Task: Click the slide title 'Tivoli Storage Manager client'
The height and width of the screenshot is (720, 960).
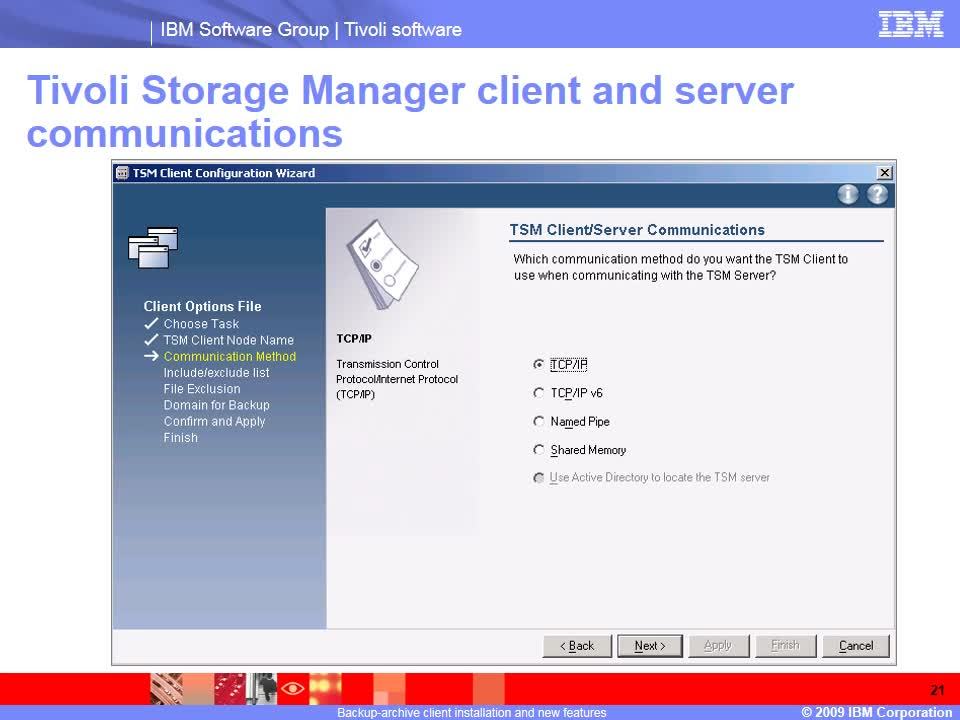Action: [410, 111]
